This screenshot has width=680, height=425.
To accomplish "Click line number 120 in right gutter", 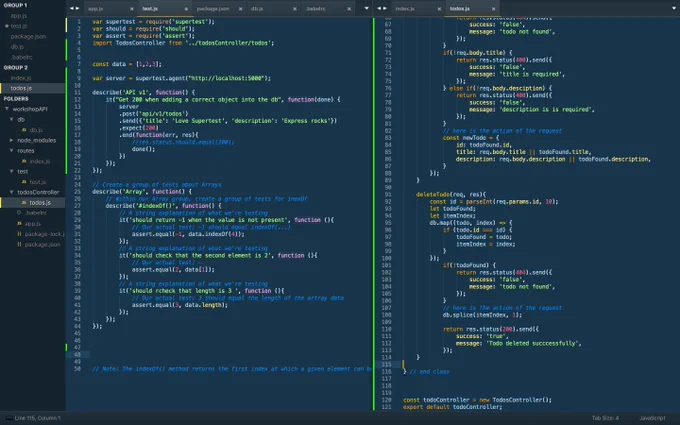I will coord(386,400).
